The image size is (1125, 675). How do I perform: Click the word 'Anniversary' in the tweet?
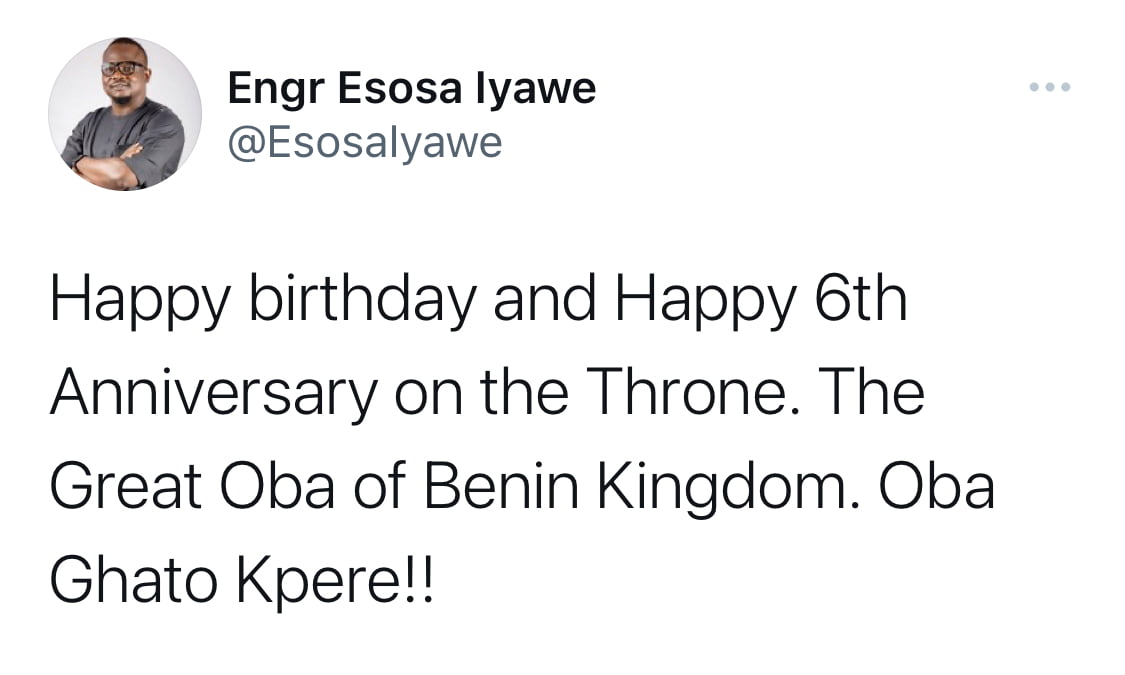coord(214,393)
